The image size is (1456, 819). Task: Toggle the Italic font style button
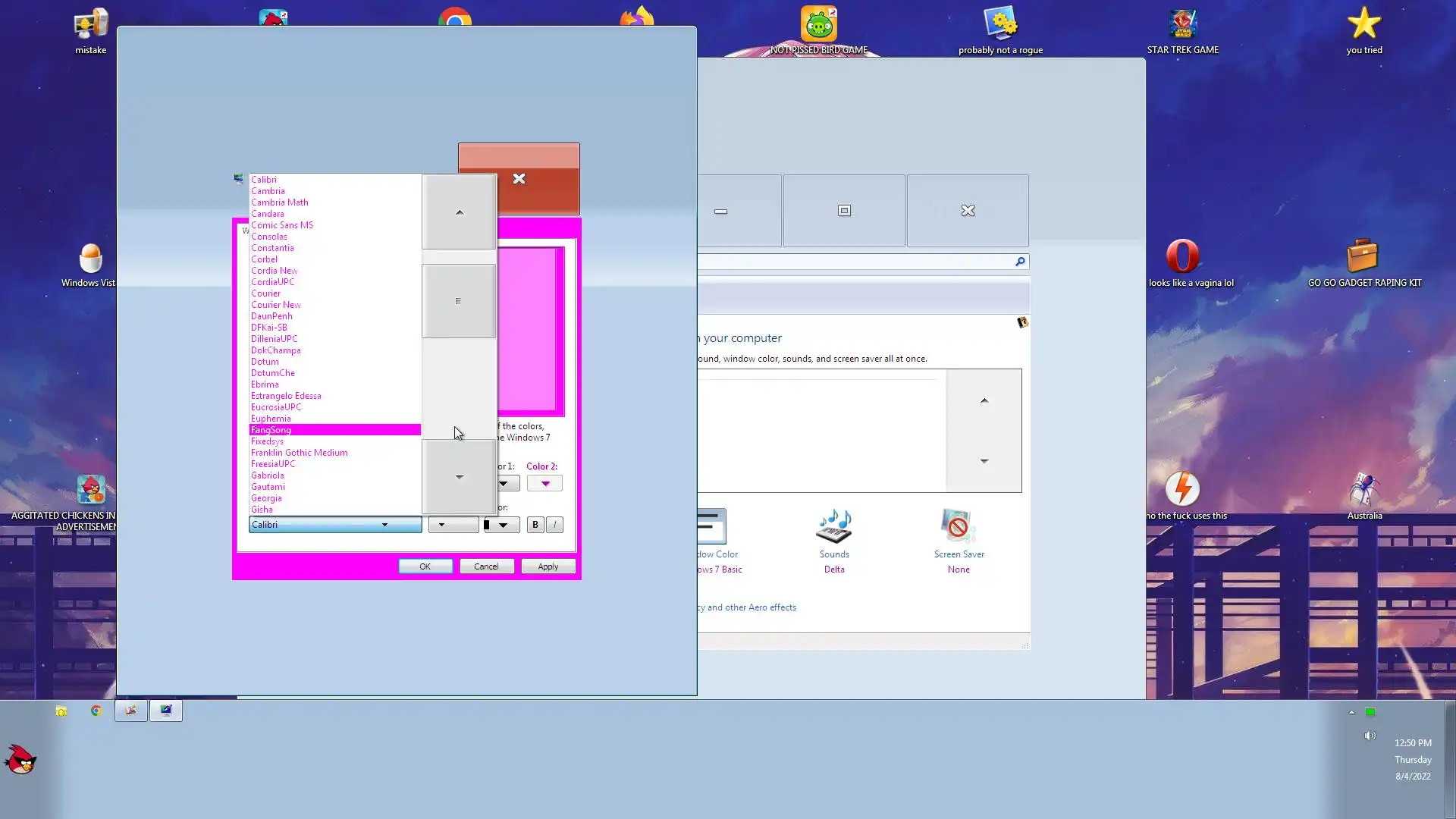(554, 525)
